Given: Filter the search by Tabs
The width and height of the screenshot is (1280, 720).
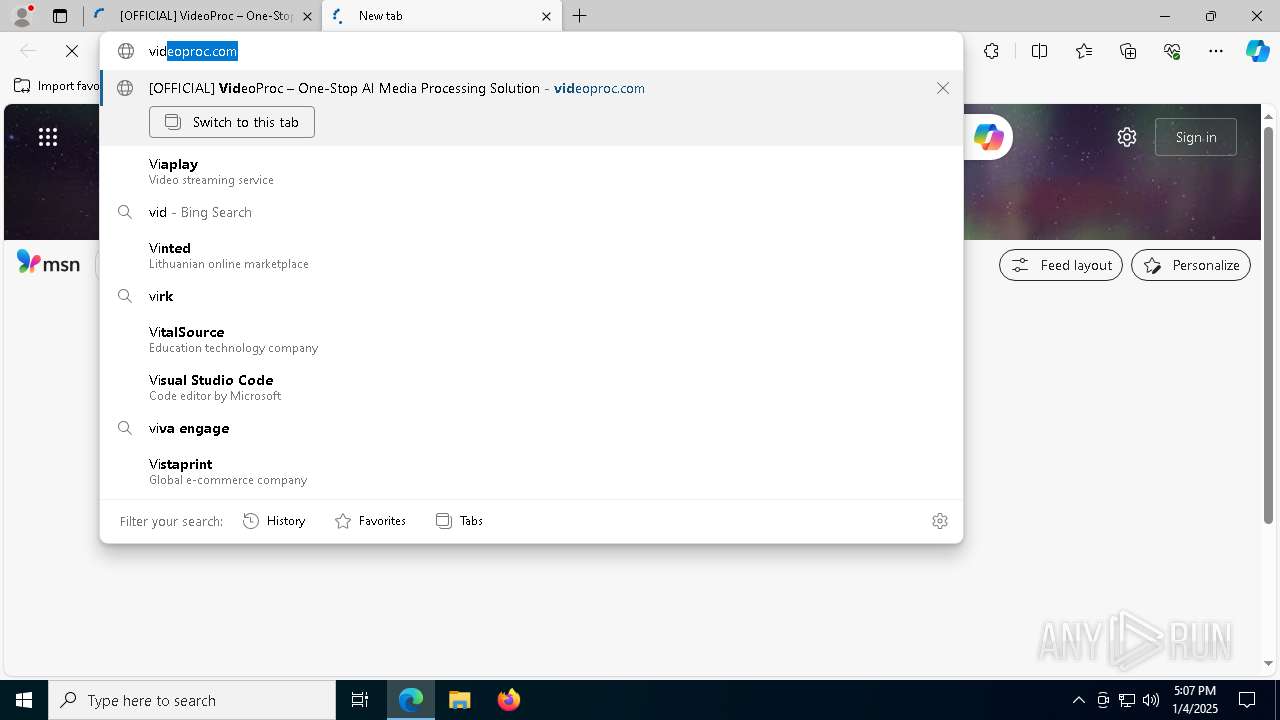Looking at the screenshot, I should (459, 521).
